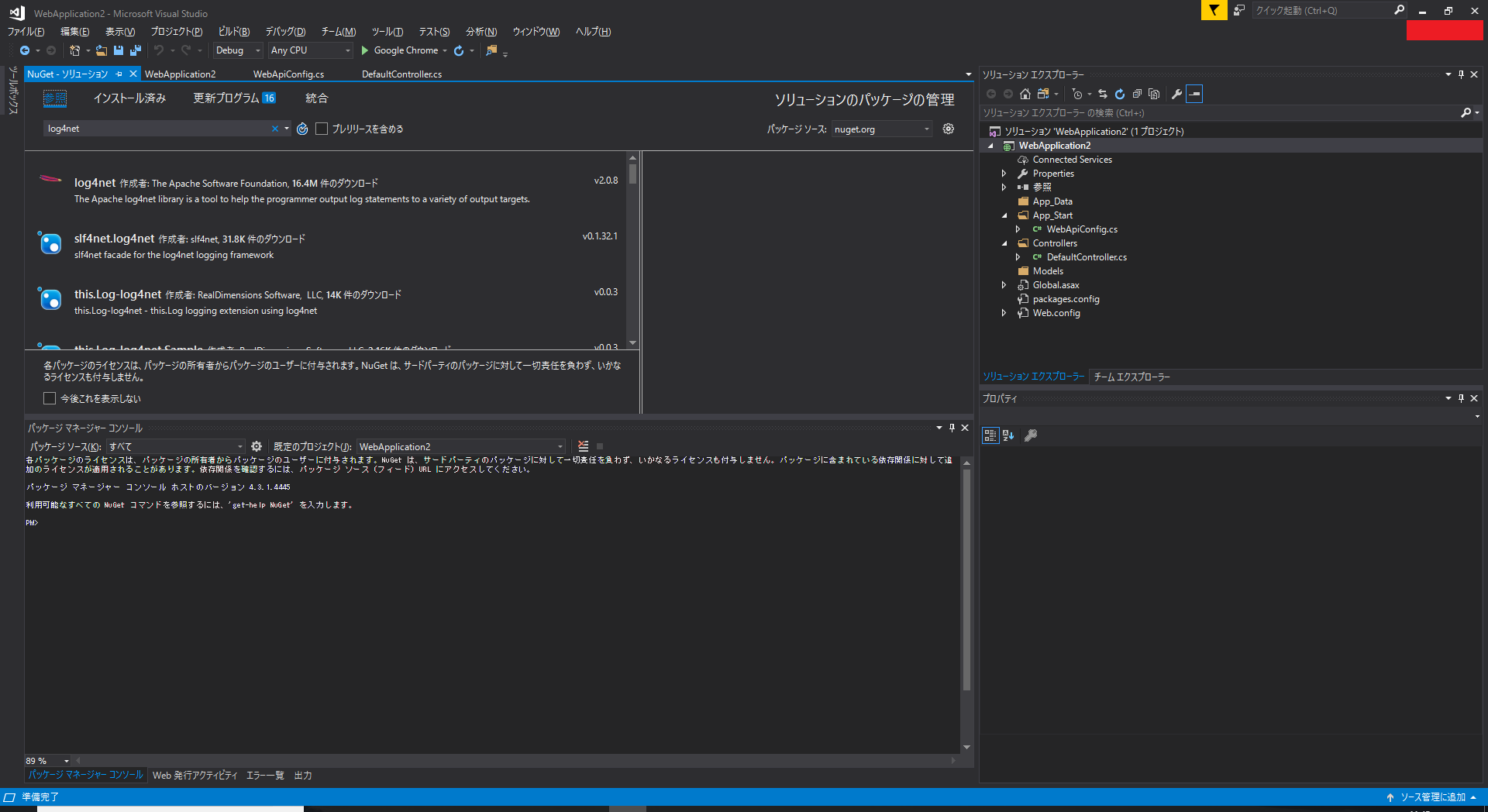Check the 今後これを表示しない checkbox

pos(50,398)
